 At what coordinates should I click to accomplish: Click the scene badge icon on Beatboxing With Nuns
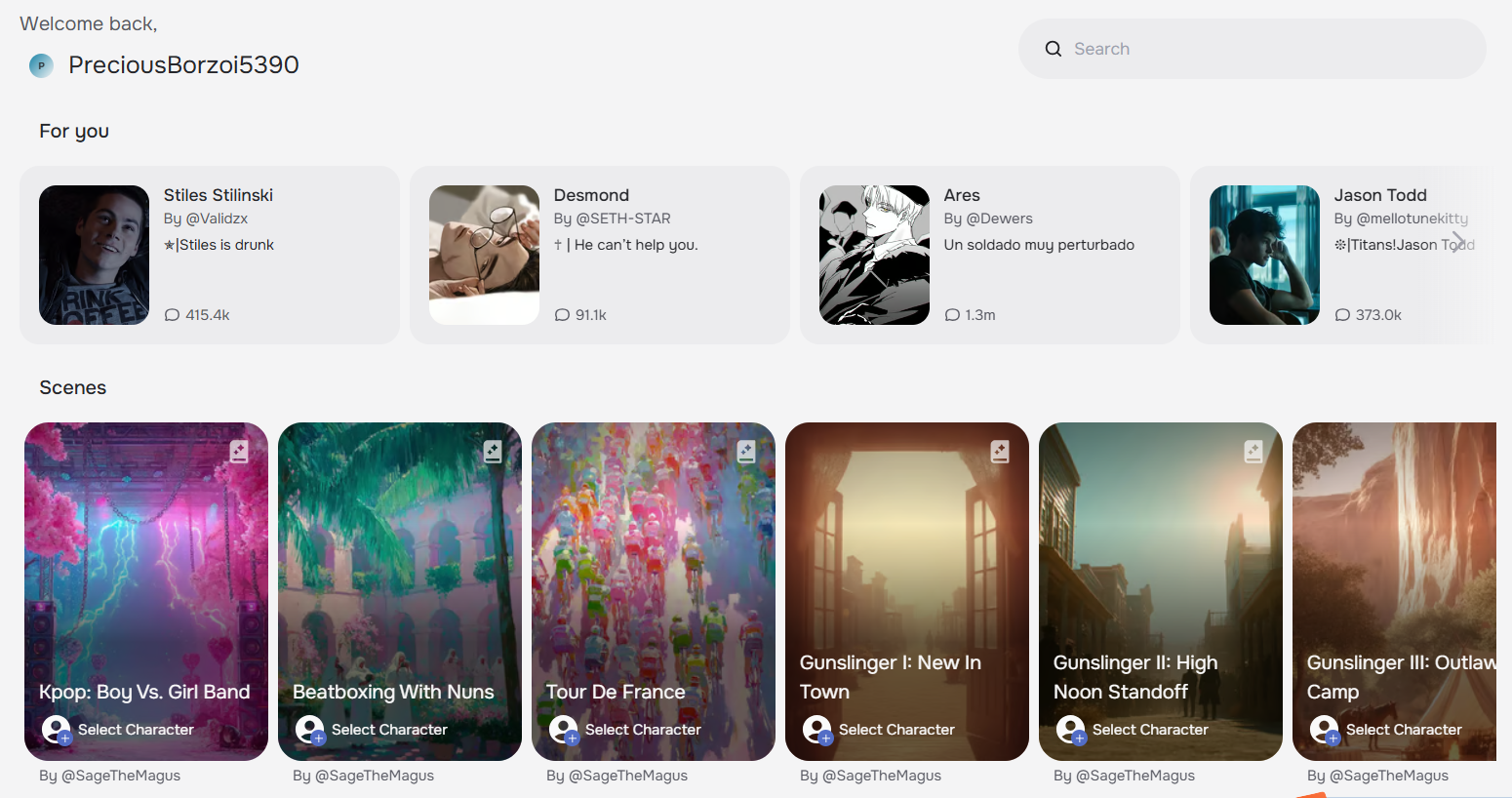(x=493, y=451)
